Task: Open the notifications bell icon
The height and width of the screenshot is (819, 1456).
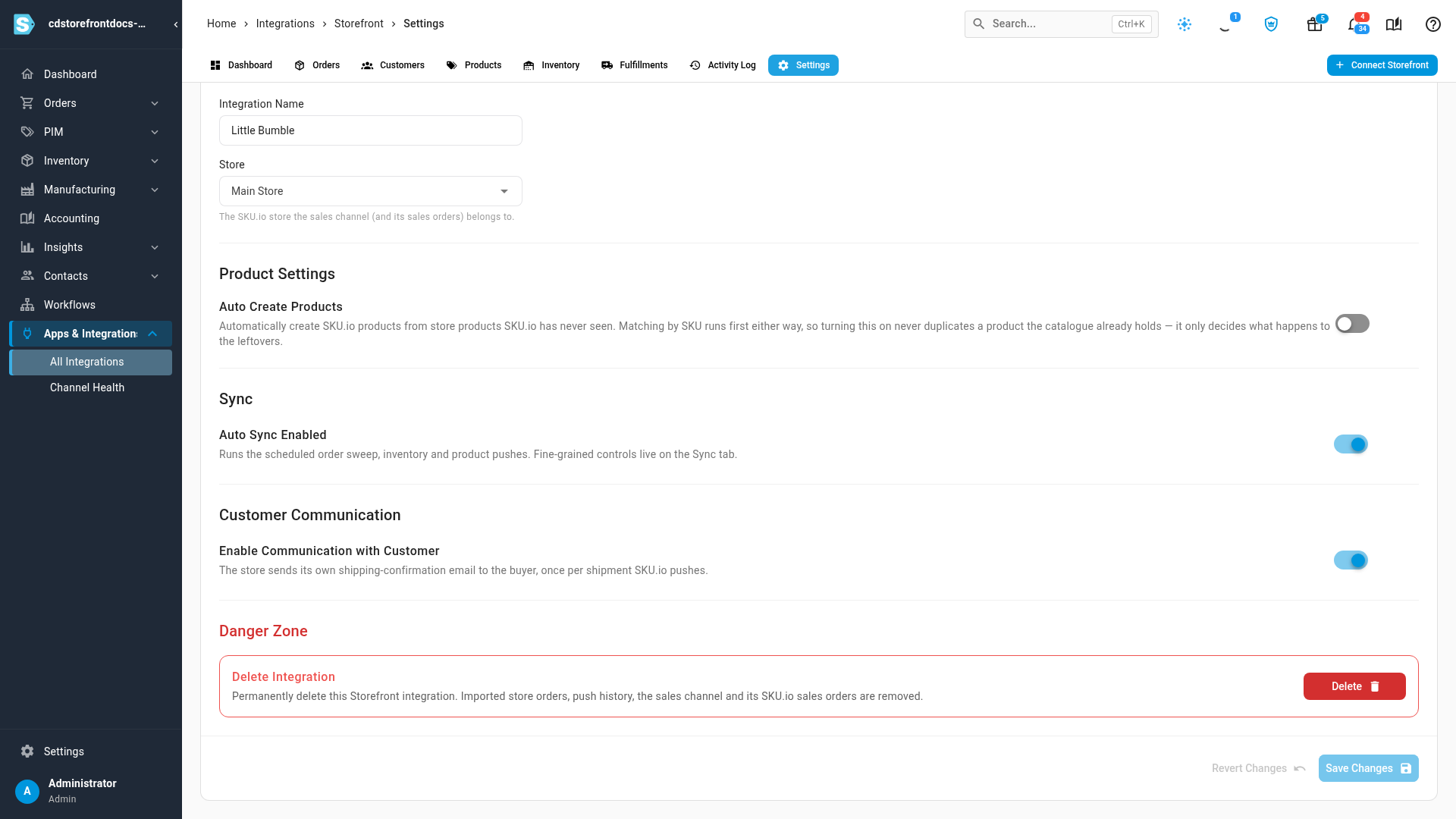Action: pyautogui.click(x=1354, y=24)
